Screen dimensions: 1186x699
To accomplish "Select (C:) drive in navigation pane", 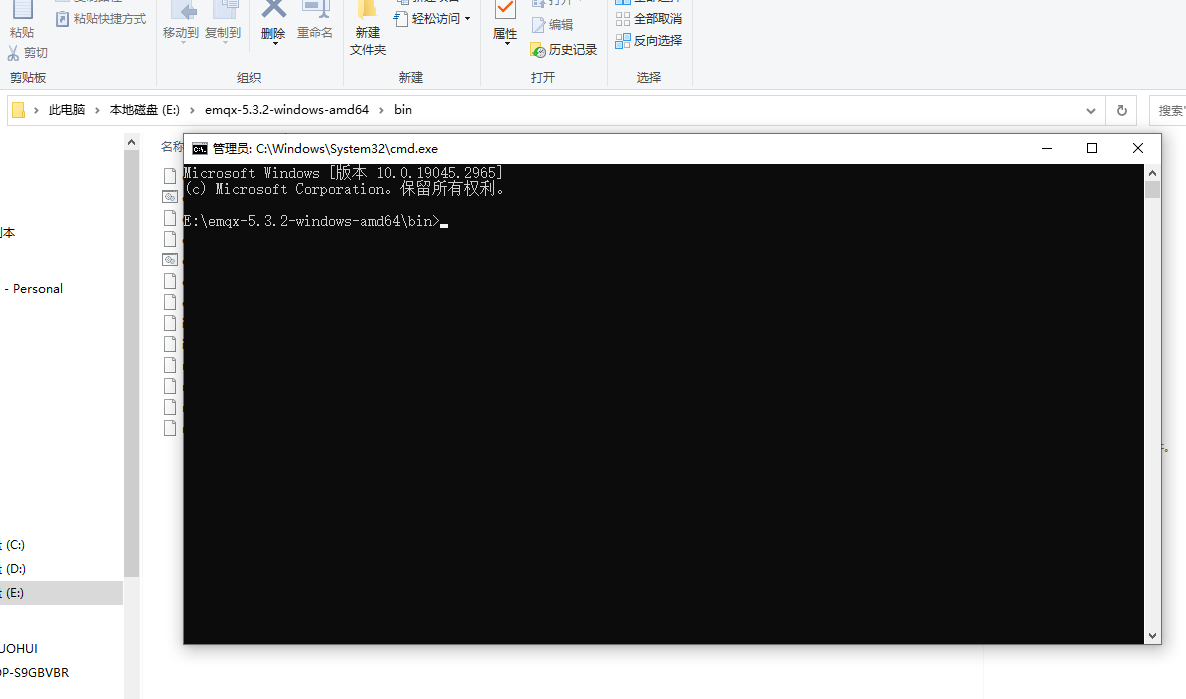I will [x=14, y=545].
